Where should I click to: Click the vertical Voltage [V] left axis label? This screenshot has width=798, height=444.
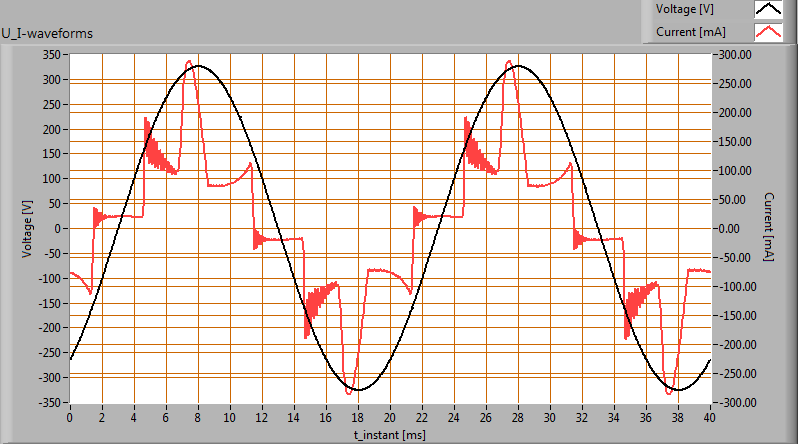click(x=27, y=228)
